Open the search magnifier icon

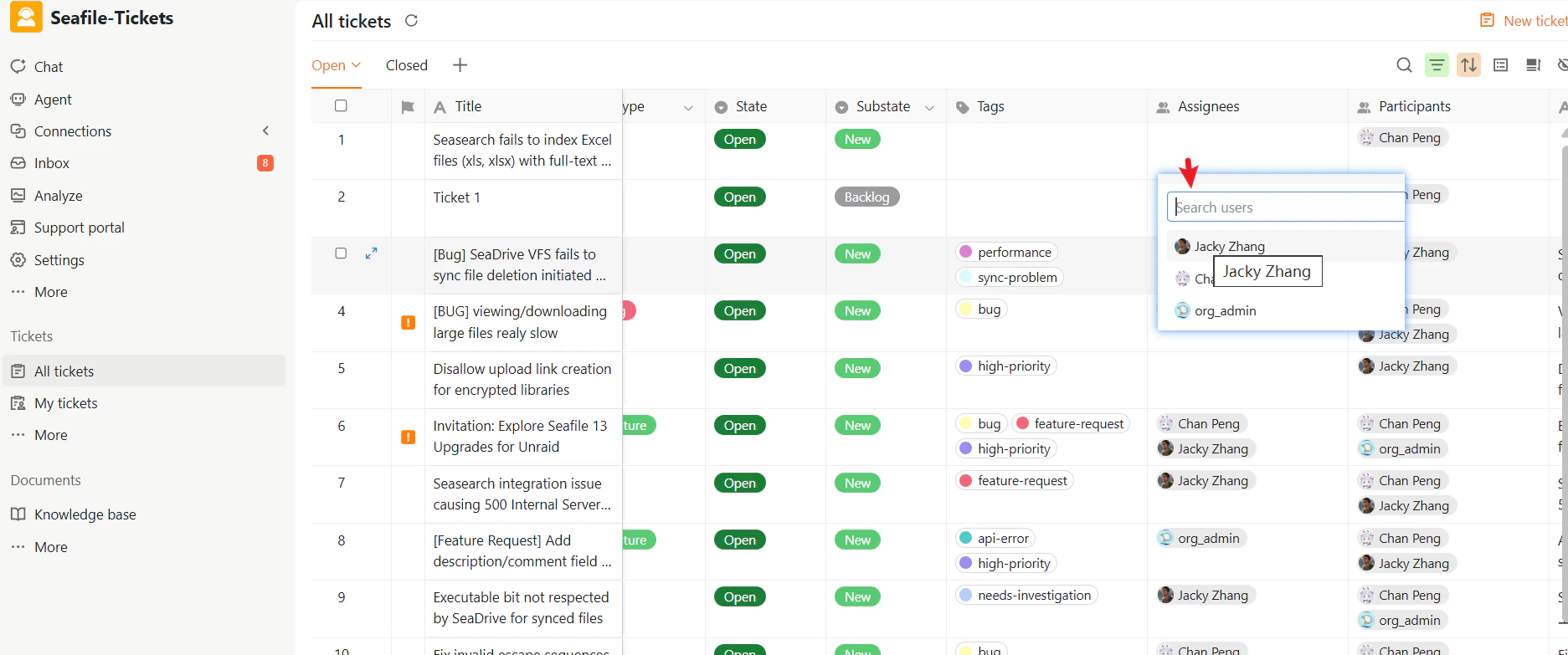[x=1404, y=65]
